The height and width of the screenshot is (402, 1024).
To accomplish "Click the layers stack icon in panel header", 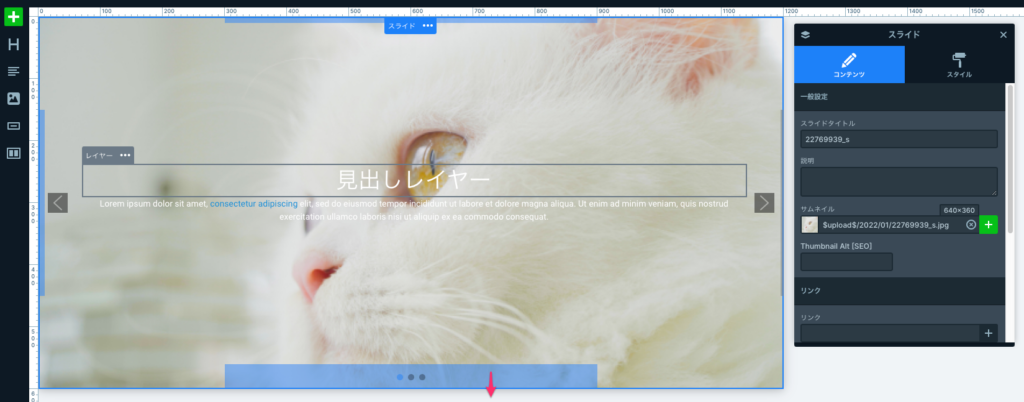I will pyautogui.click(x=806, y=34).
